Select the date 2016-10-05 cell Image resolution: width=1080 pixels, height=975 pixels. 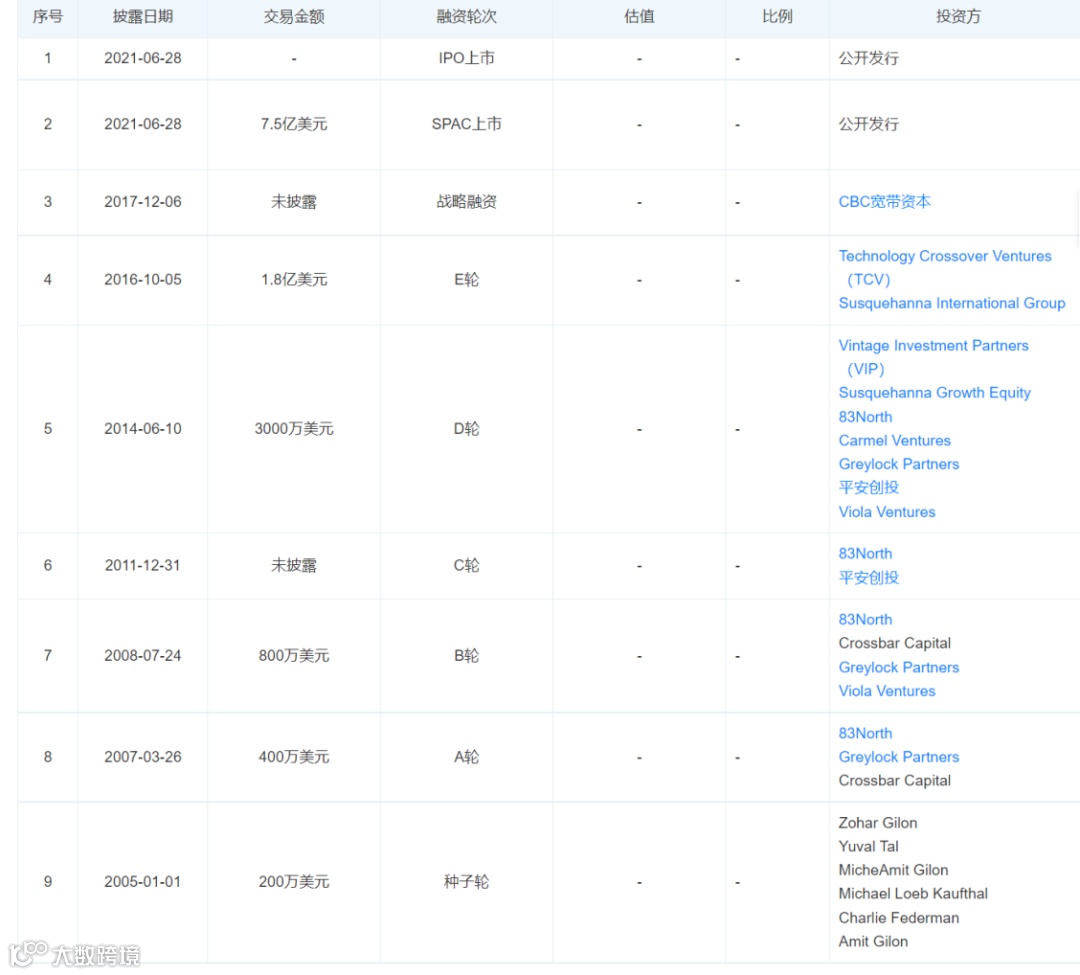[143, 280]
